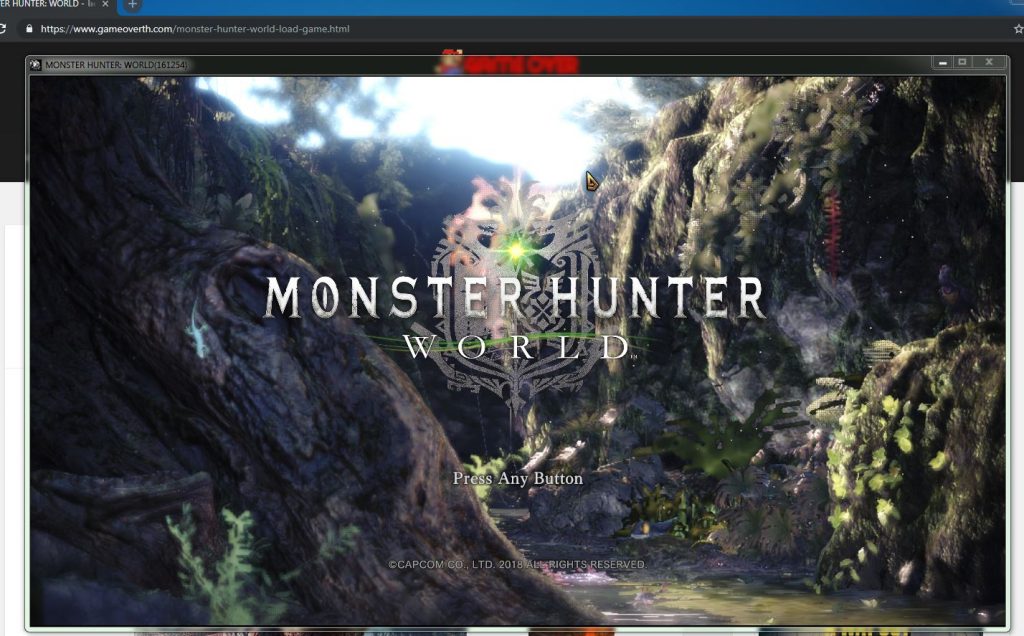Click the padlock site security icon
The image size is (1024, 636).
28,29
